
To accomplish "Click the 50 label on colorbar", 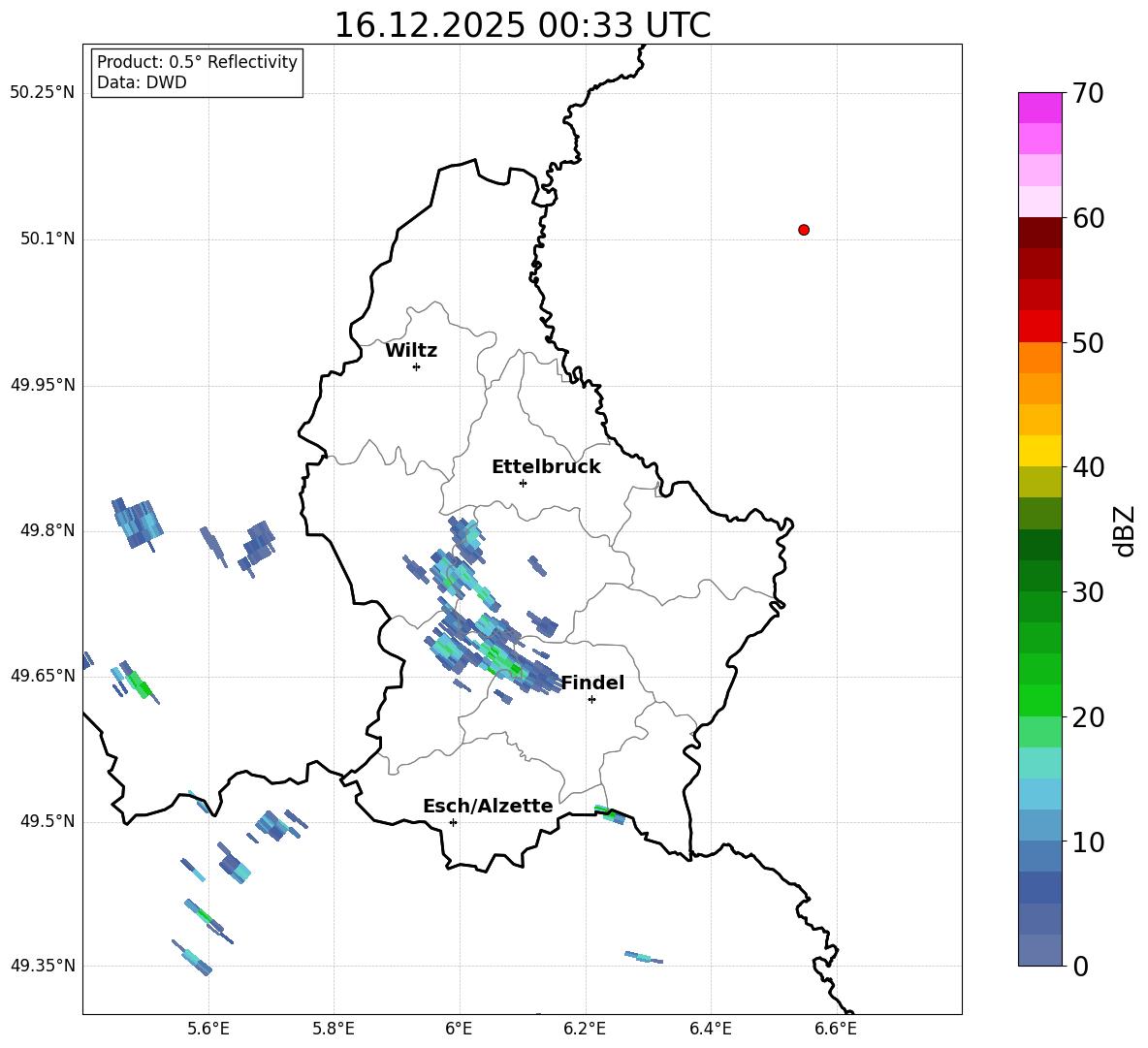I will click(x=1088, y=343).
